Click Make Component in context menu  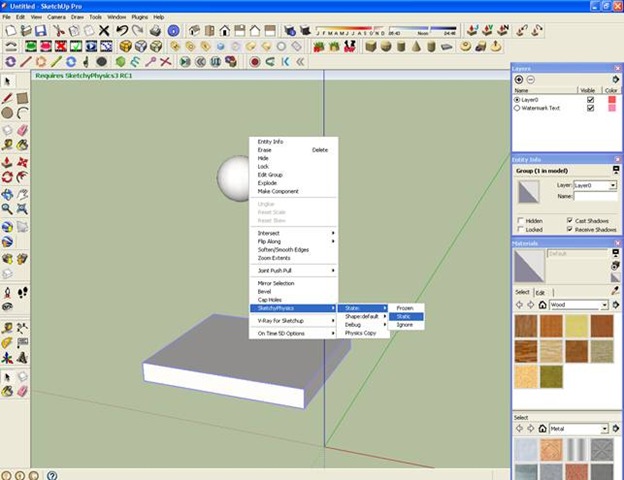click(278, 191)
